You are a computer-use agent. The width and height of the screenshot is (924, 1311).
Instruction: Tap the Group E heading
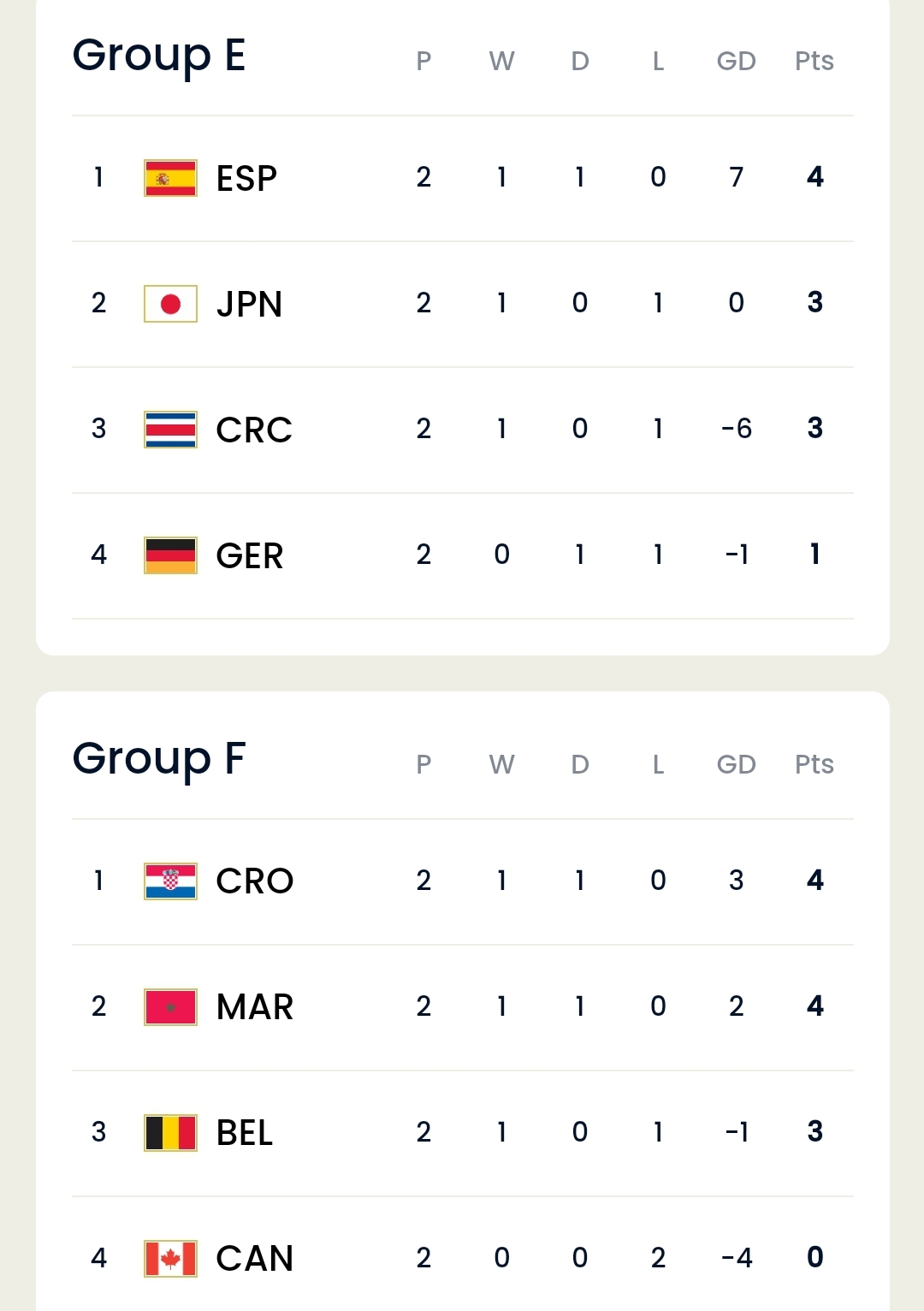coord(159,56)
